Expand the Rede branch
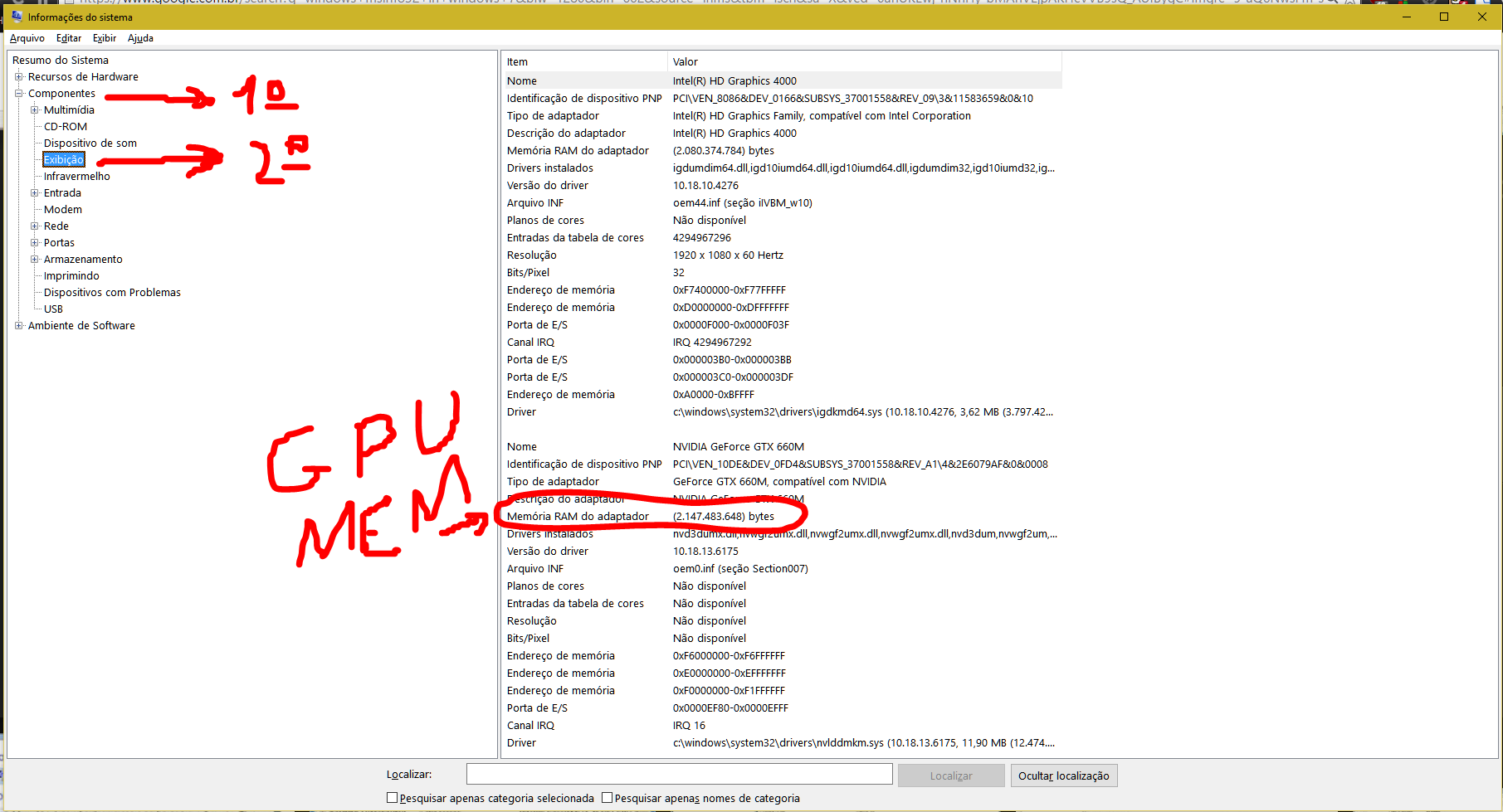 tap(35, 226)
